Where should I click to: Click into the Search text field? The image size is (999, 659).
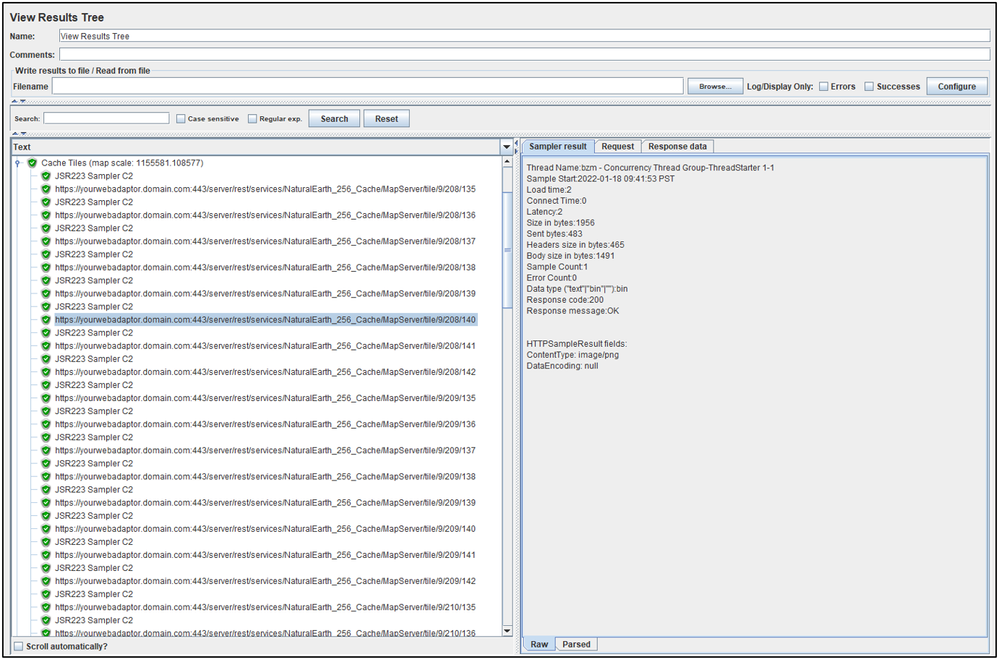click(x=106, y=119)
